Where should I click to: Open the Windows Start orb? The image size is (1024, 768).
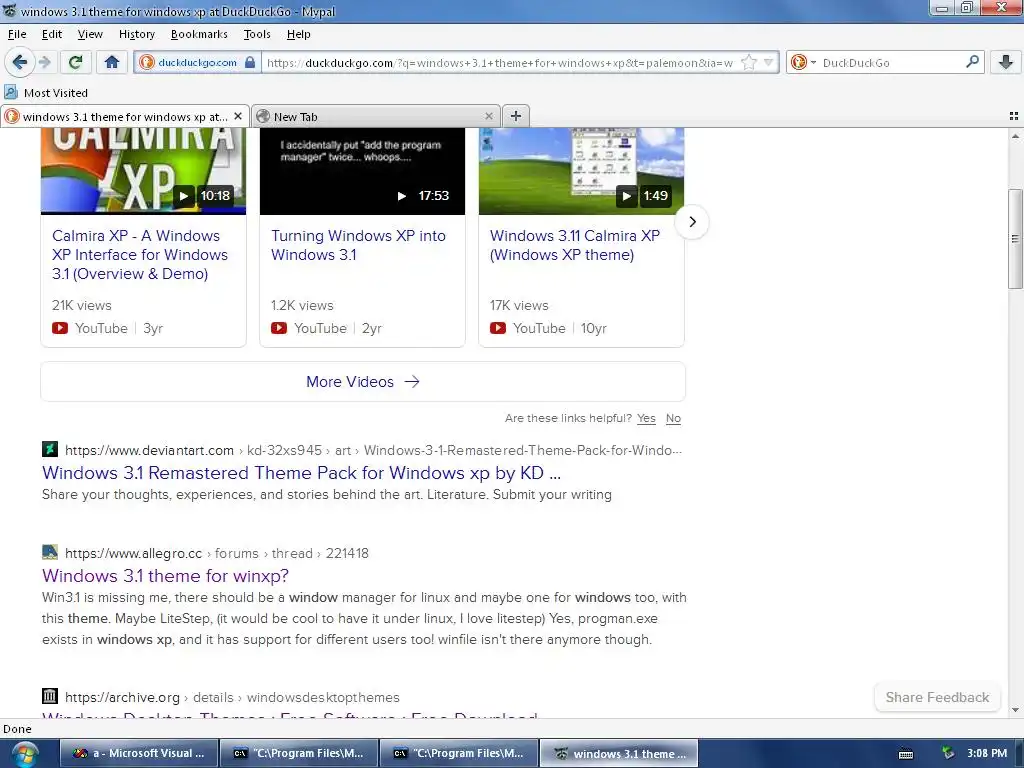click(24, 754)
